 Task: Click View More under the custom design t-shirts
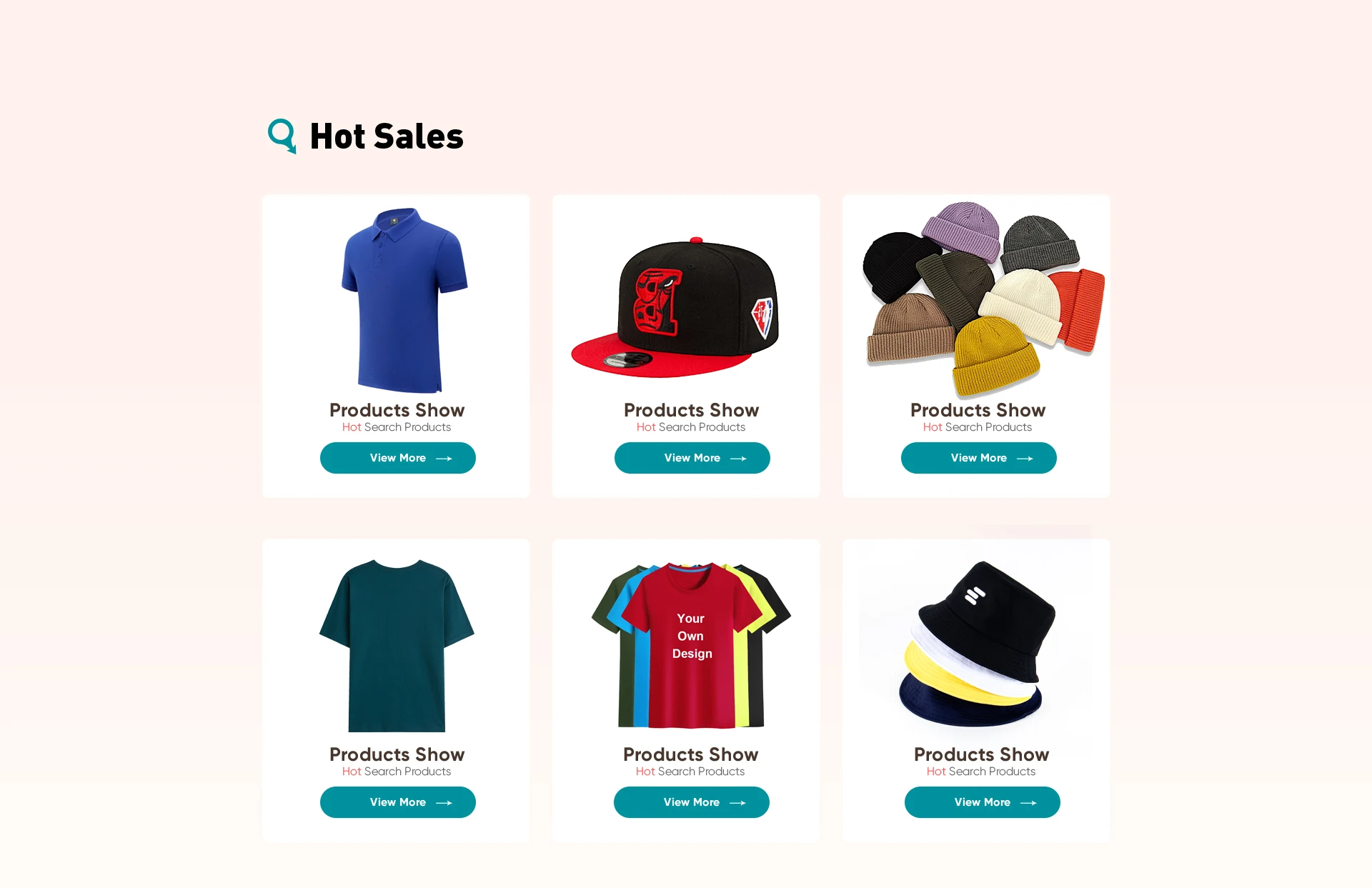[x=692, y=802]
